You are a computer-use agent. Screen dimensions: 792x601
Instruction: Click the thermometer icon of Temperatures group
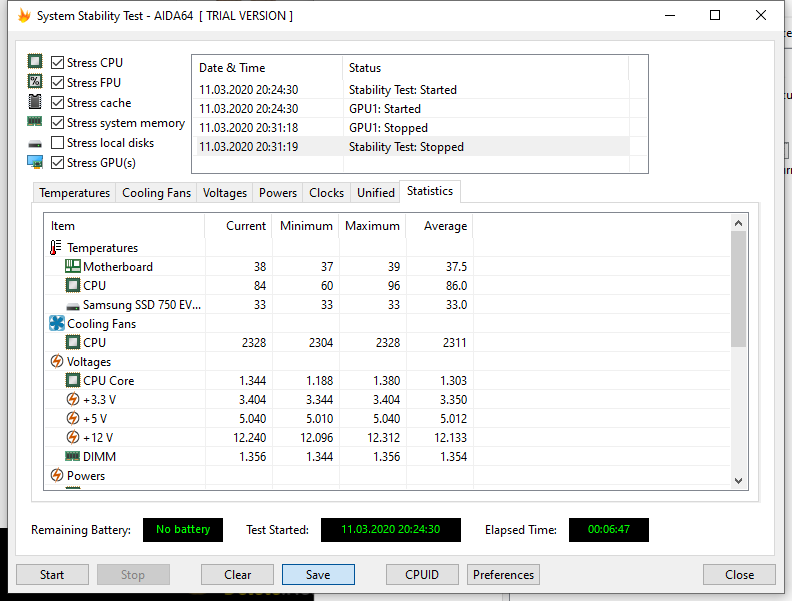click(56, 247)
